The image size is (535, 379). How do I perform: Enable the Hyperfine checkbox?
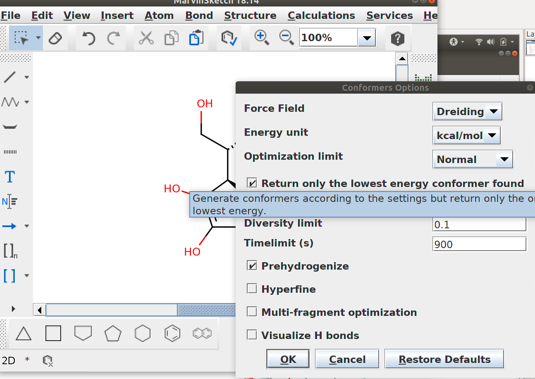tap(252, 289)
